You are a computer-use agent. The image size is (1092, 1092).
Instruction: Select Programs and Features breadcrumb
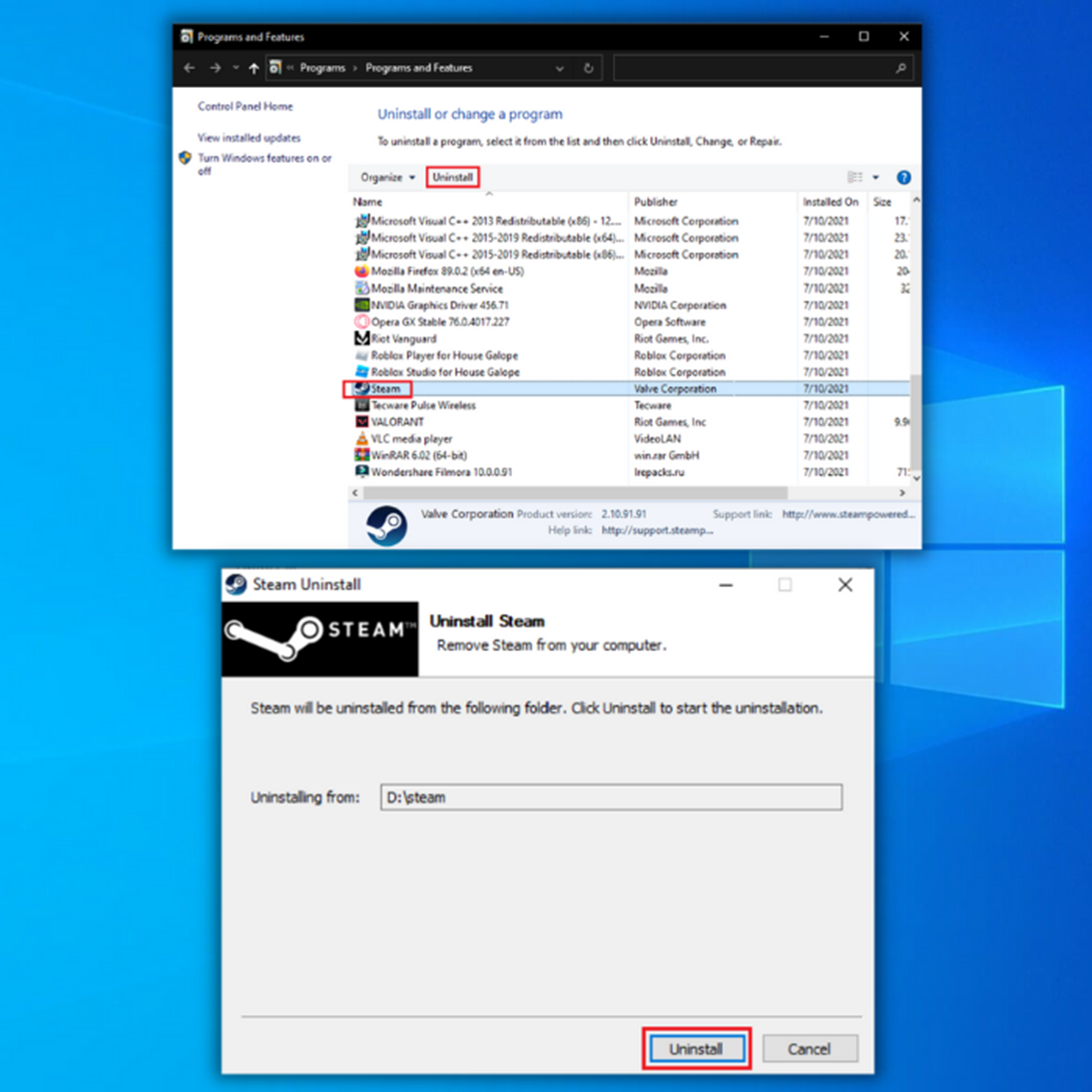tap(418, 68)
